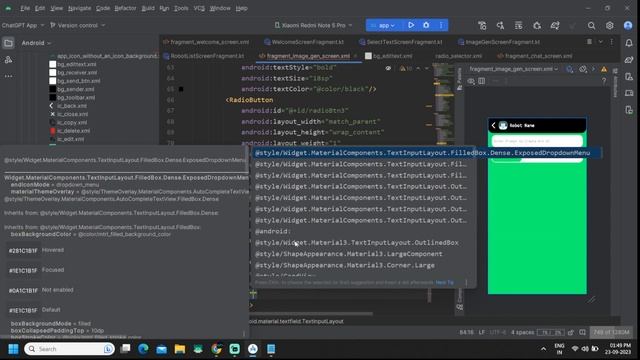Viewport: 640px width, 360px height.
Task: Go to next highlighted problem arrow
Action: point(427,68)
